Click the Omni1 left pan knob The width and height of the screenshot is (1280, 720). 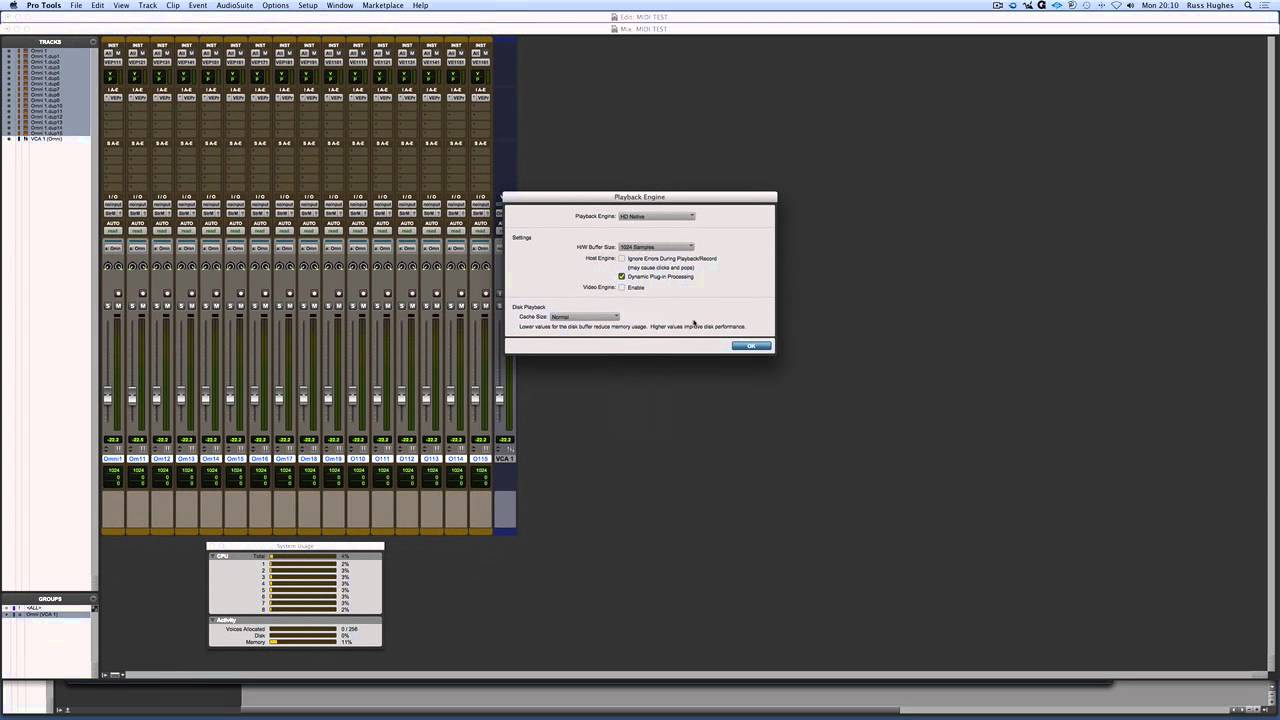pyautogui.click(x=108, y=266)
